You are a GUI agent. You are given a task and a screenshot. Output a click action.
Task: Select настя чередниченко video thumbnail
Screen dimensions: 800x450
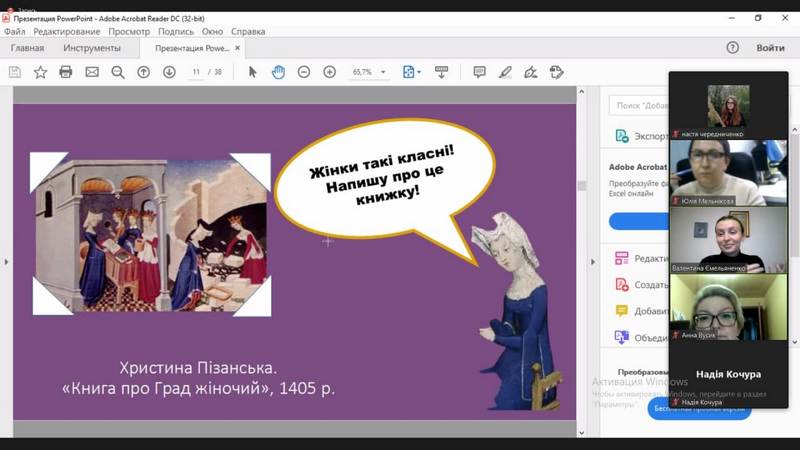point(729,106)
